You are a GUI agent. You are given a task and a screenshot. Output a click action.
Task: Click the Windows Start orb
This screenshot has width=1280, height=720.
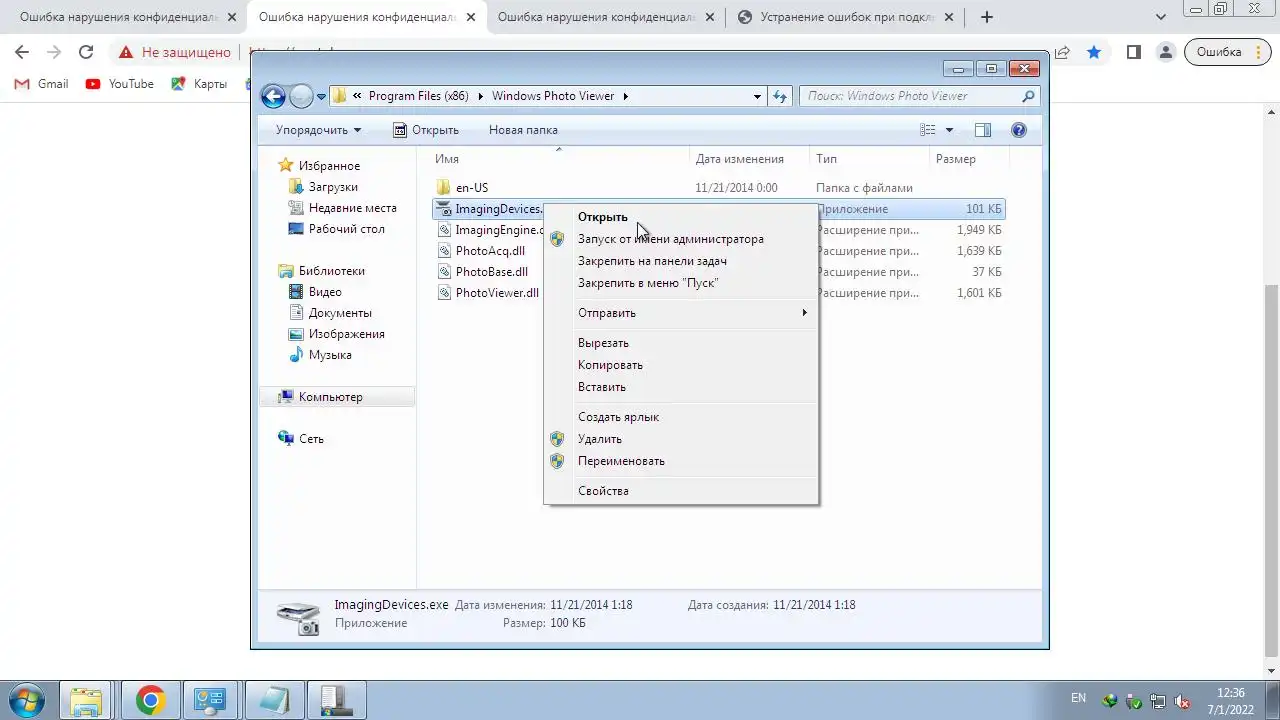coord(26,700)
